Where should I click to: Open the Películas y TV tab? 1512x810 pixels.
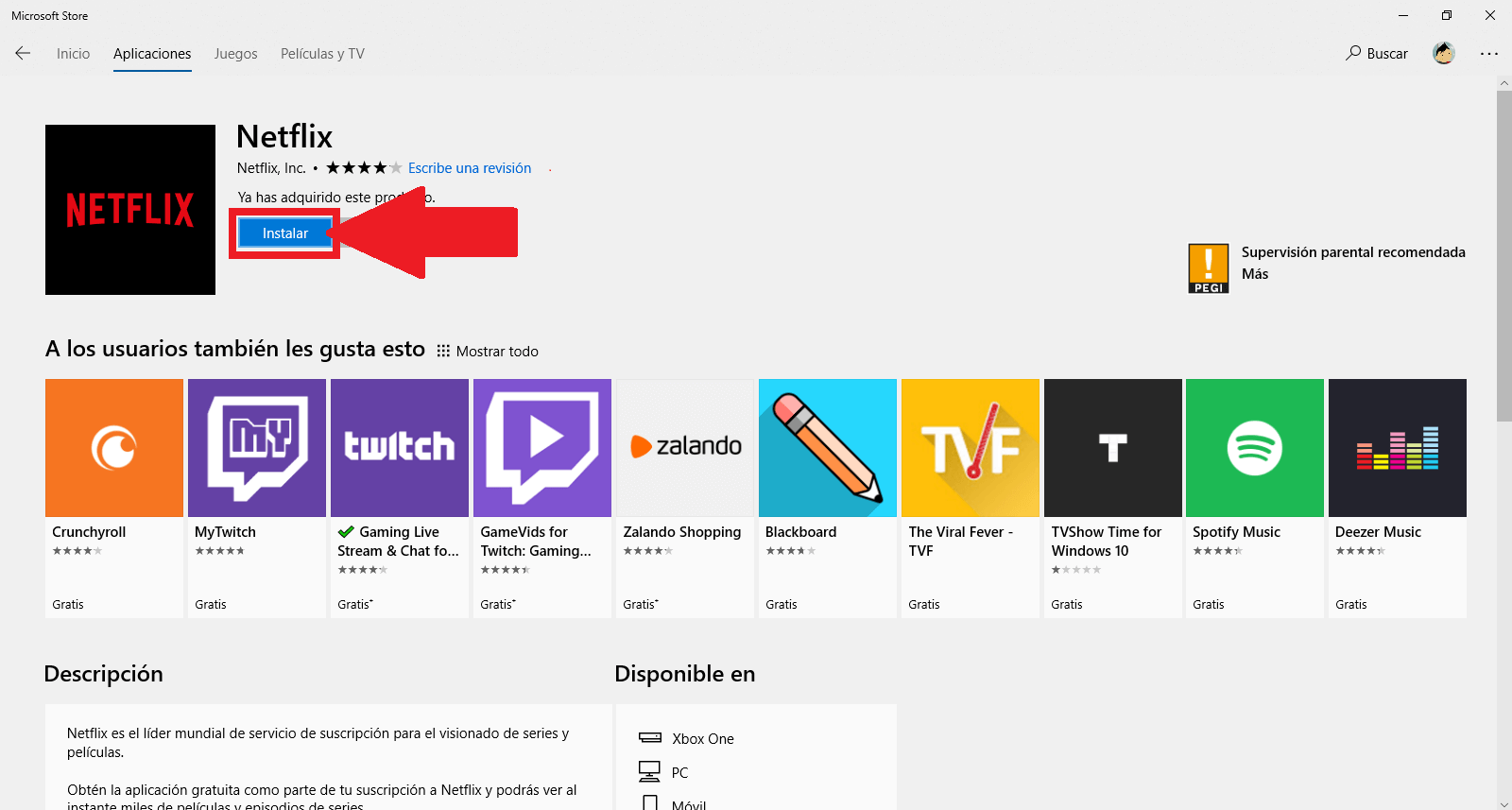[x=322, y=54]
